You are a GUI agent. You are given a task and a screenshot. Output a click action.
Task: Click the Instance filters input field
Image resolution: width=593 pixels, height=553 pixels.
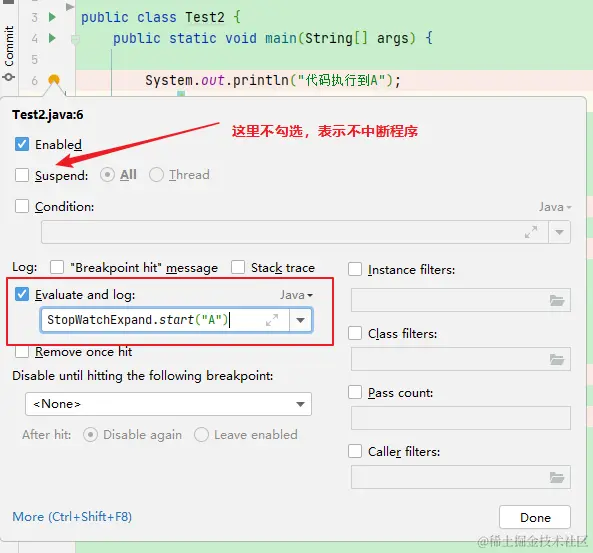point(461,300)
